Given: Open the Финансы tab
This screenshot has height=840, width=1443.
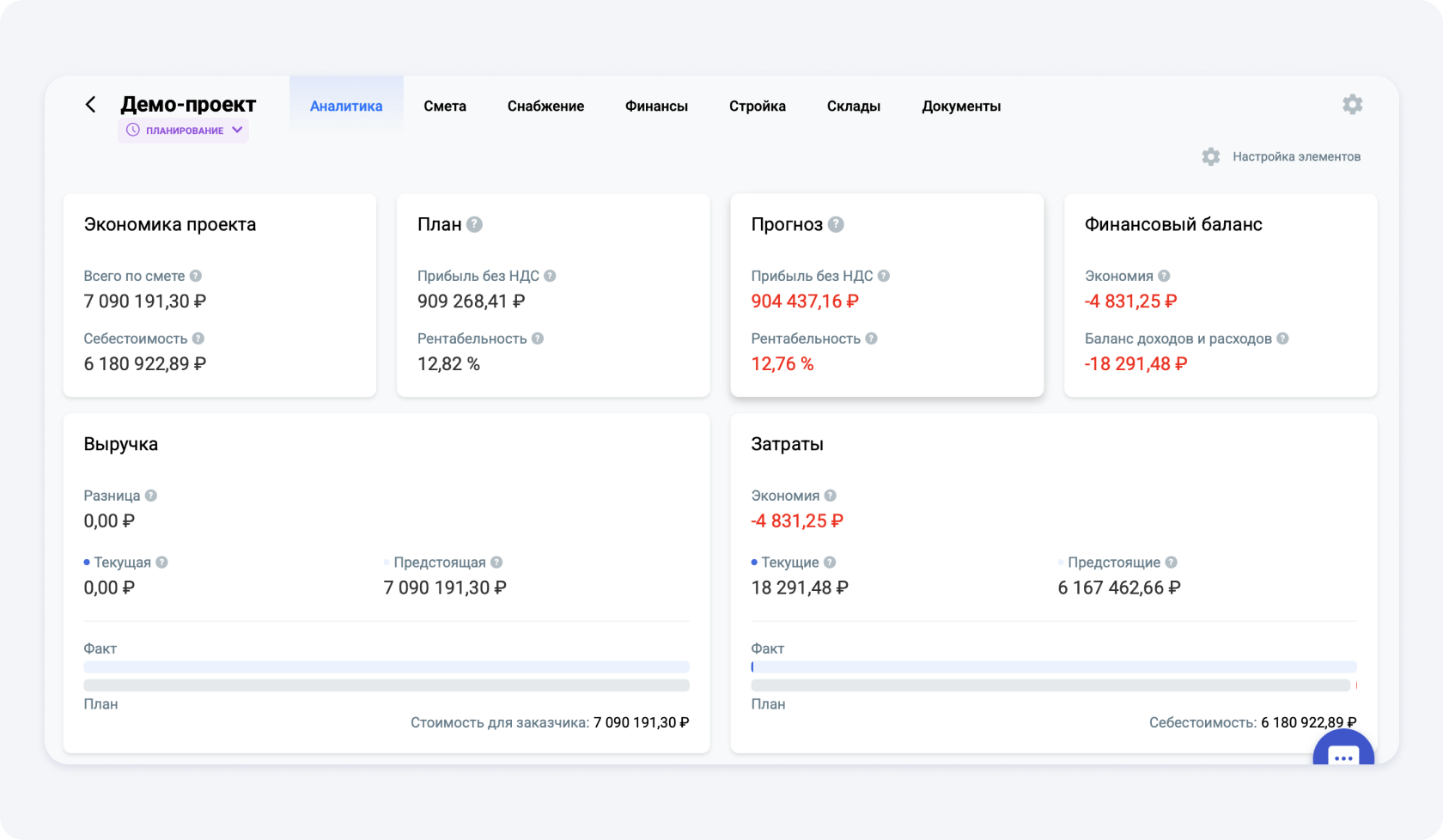Looking at the screenshot, I should click(656, 107).
